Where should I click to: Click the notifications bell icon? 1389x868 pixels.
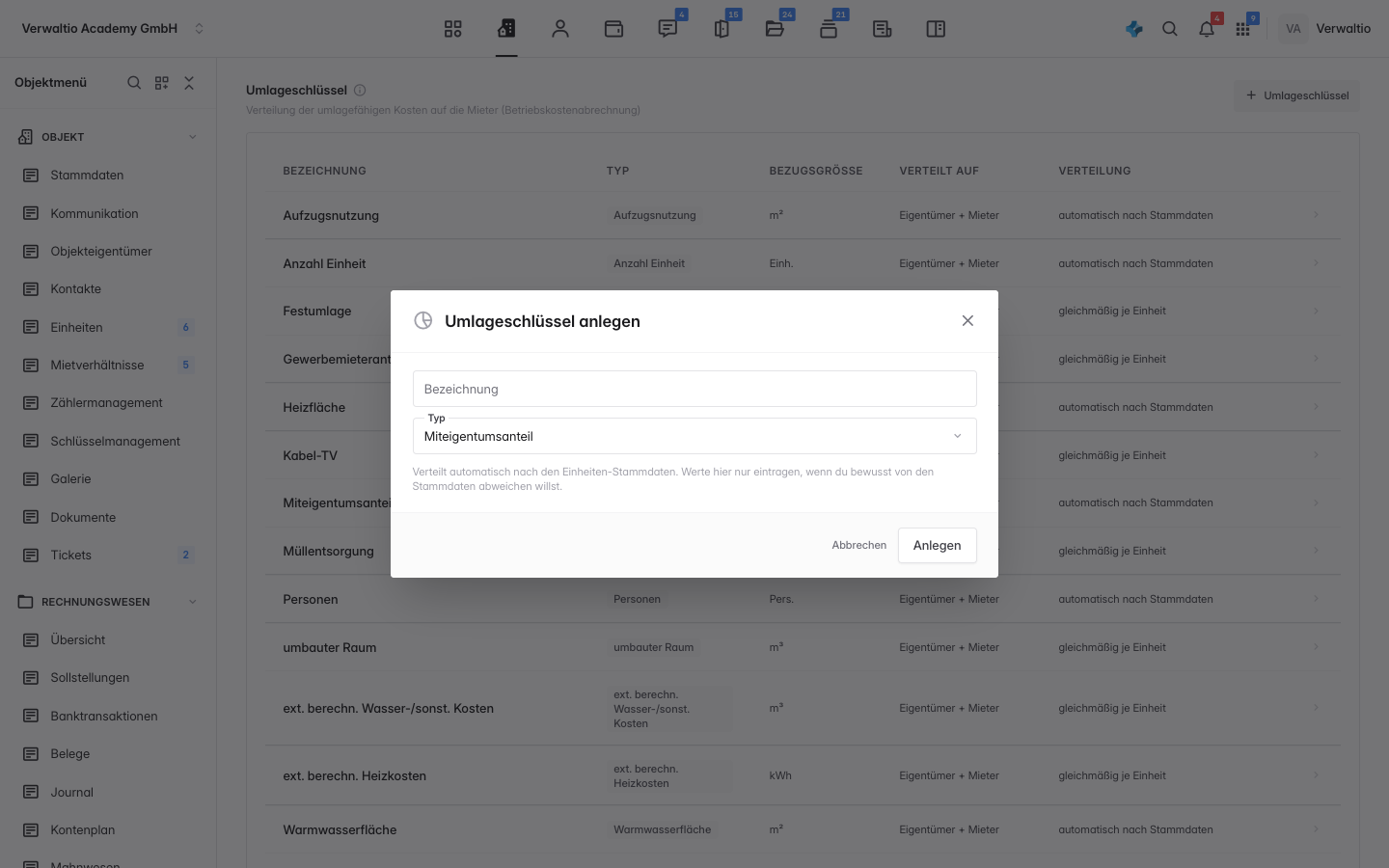tap(1207, 29)
